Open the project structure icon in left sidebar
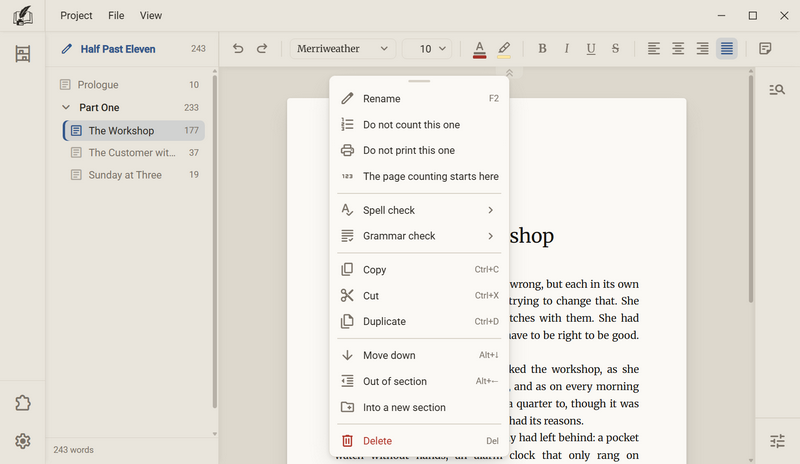800x464 pixels. (22, 54)
